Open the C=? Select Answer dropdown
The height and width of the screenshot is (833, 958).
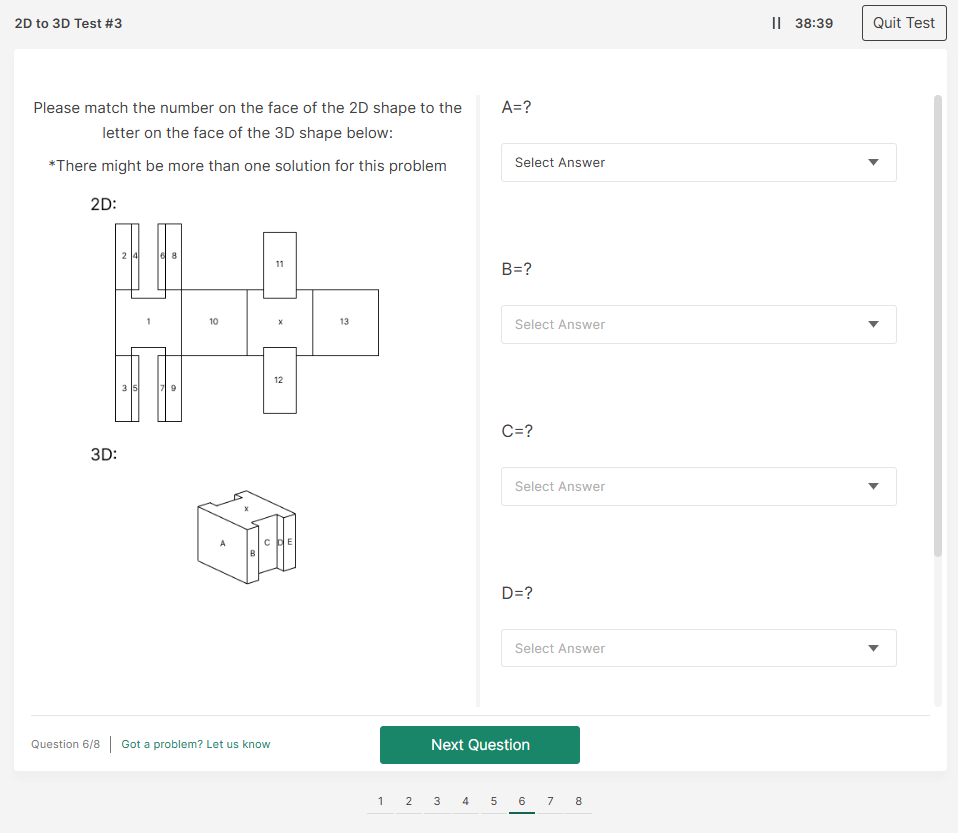(698, 487)
